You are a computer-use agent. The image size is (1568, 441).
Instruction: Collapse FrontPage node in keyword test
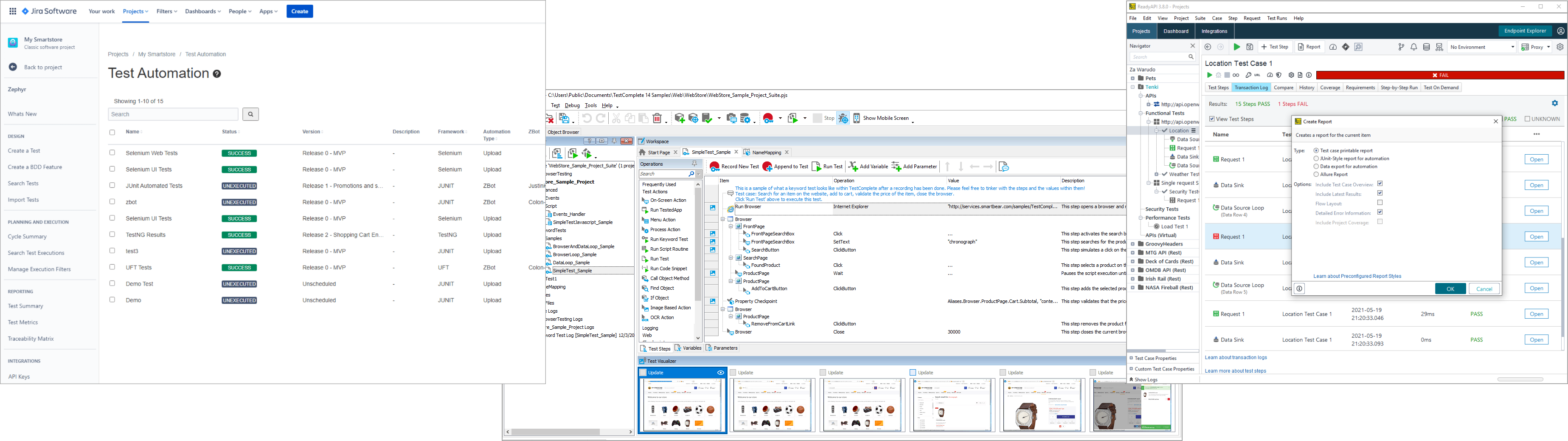tap(731, 226)
